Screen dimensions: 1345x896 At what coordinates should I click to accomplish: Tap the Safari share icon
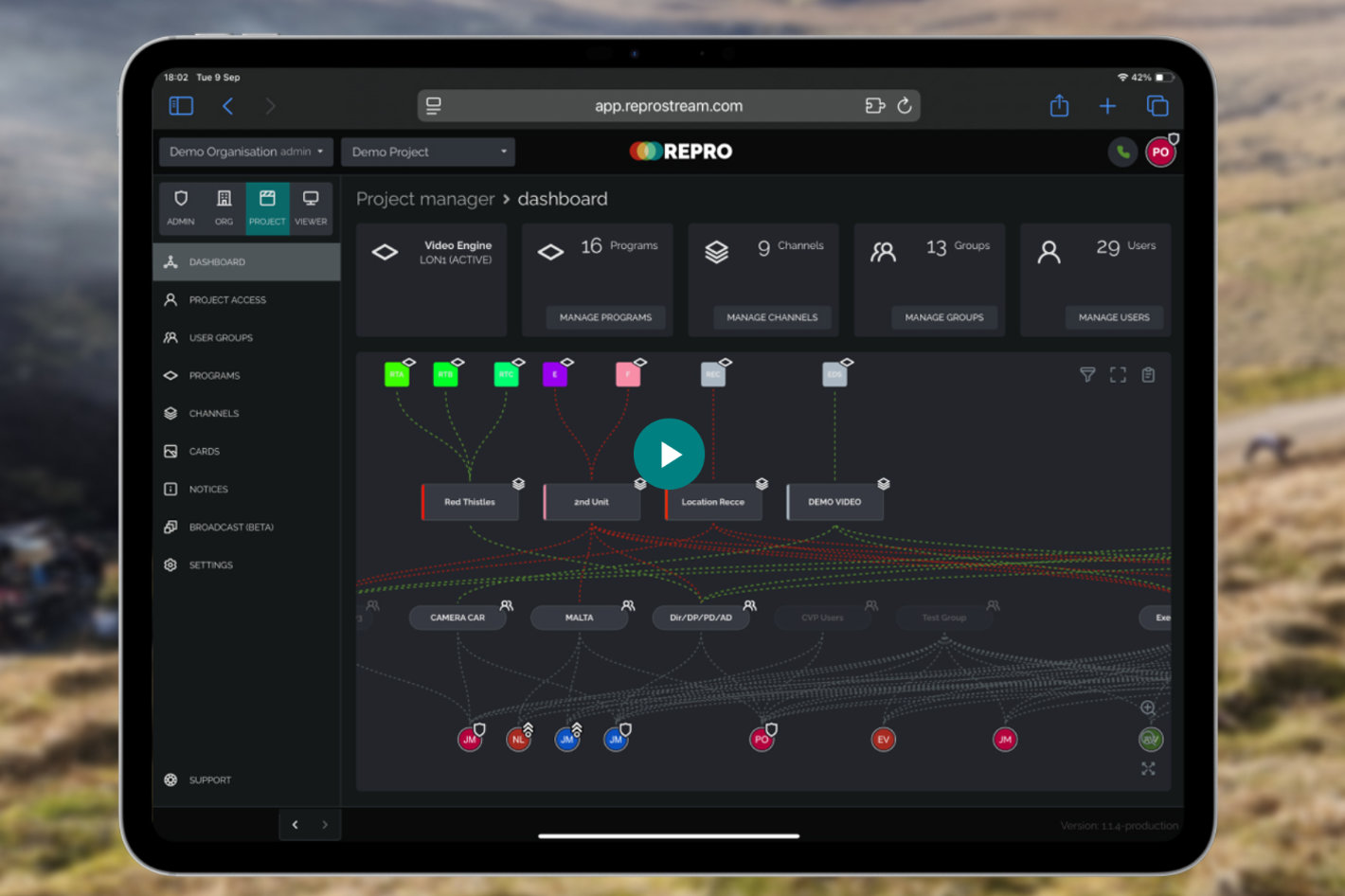pyautogui.click(x=1059, y=106)
